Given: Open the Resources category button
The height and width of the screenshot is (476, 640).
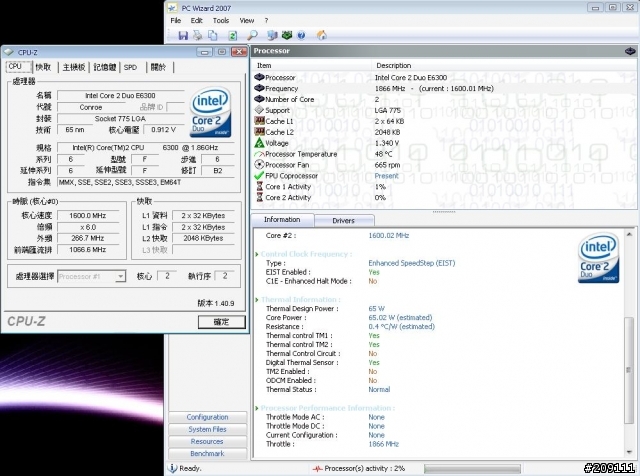Looking at the screenshot, I should 207,442.
